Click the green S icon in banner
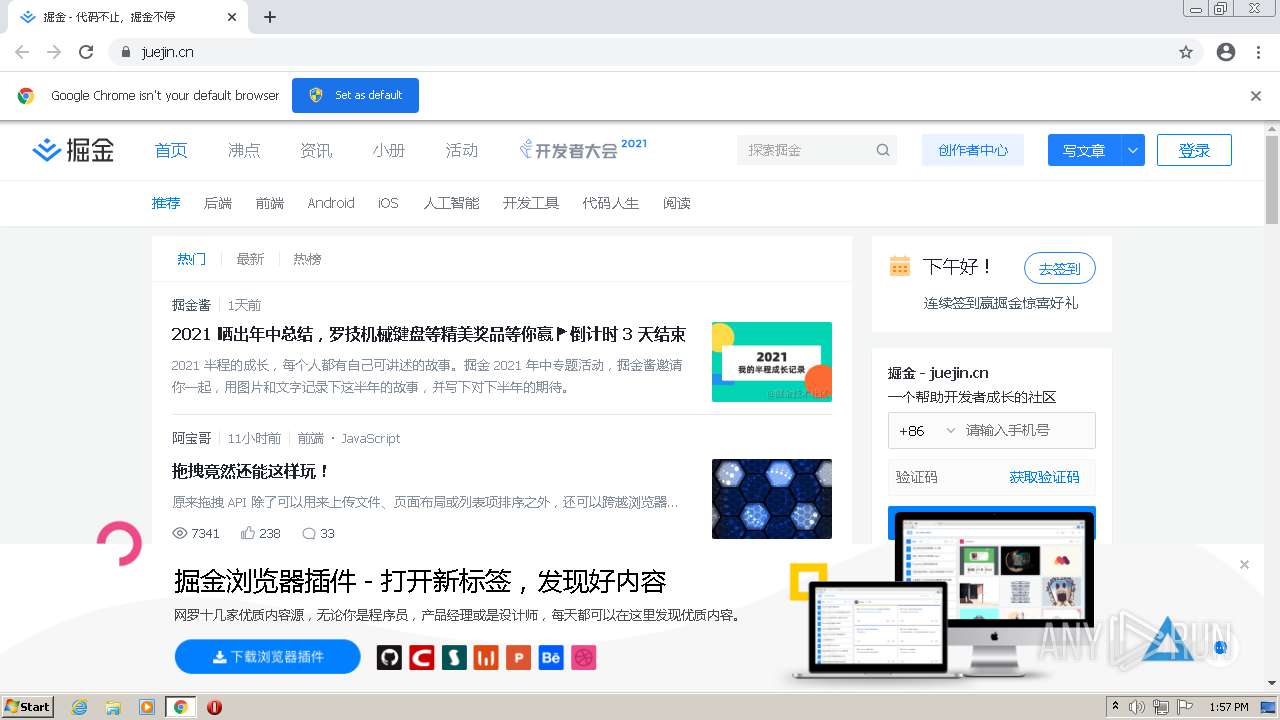This screenshot has width=1280, height=720. coord(454,657)
